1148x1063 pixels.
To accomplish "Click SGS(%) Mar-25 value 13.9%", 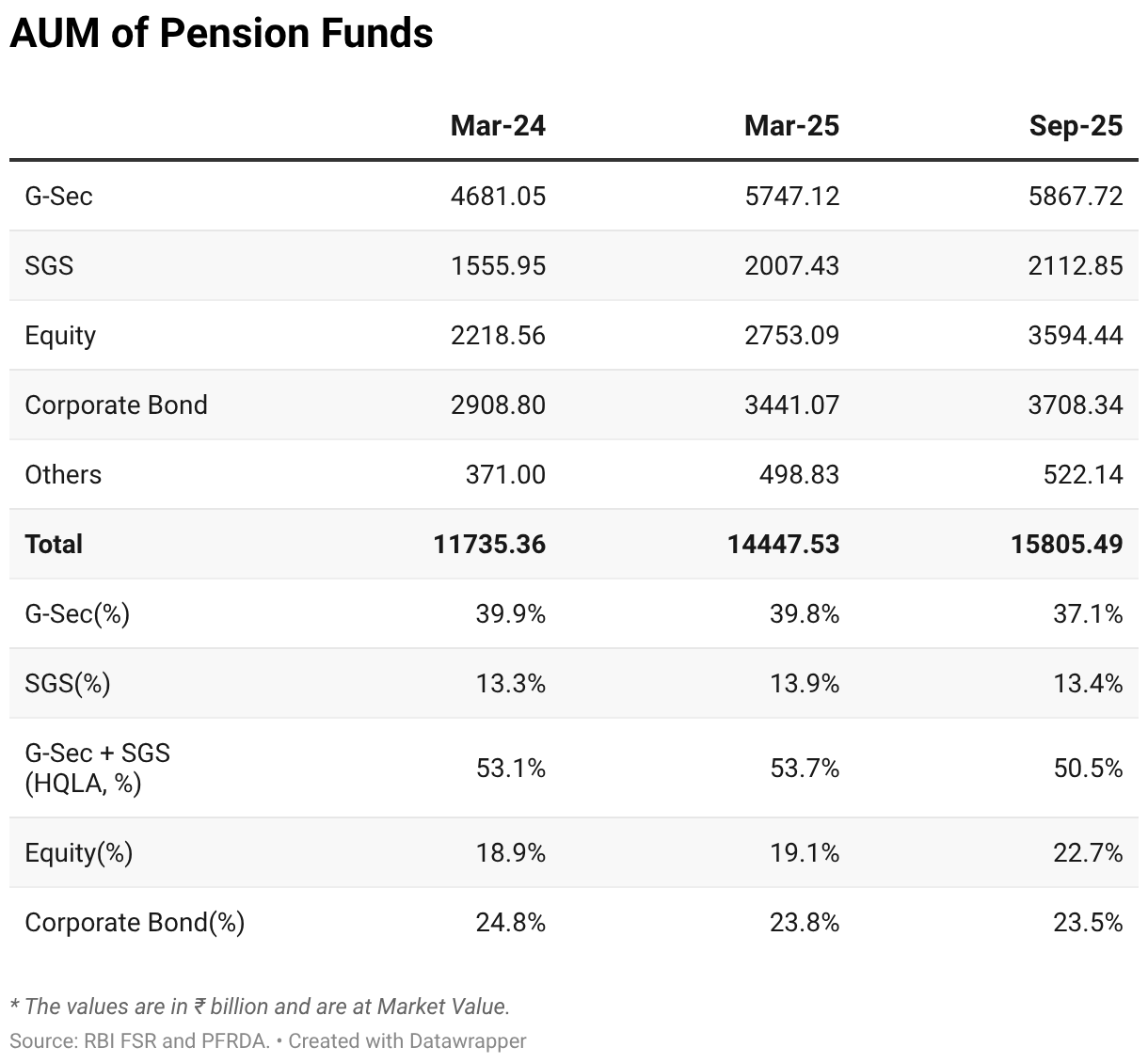I will point(804,683).
